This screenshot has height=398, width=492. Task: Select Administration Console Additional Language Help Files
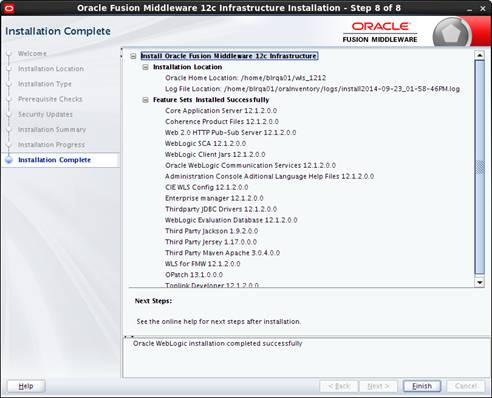(269, 176)
